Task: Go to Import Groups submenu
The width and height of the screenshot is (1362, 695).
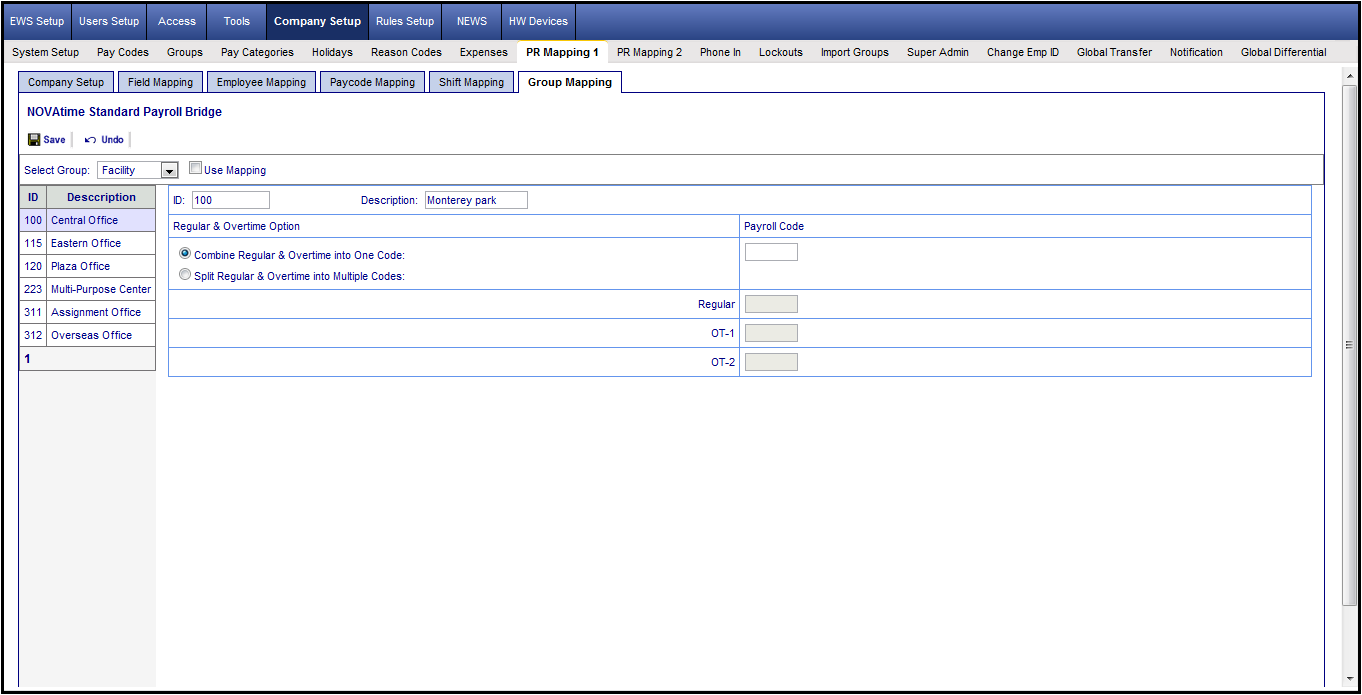Action: (855, 52)
